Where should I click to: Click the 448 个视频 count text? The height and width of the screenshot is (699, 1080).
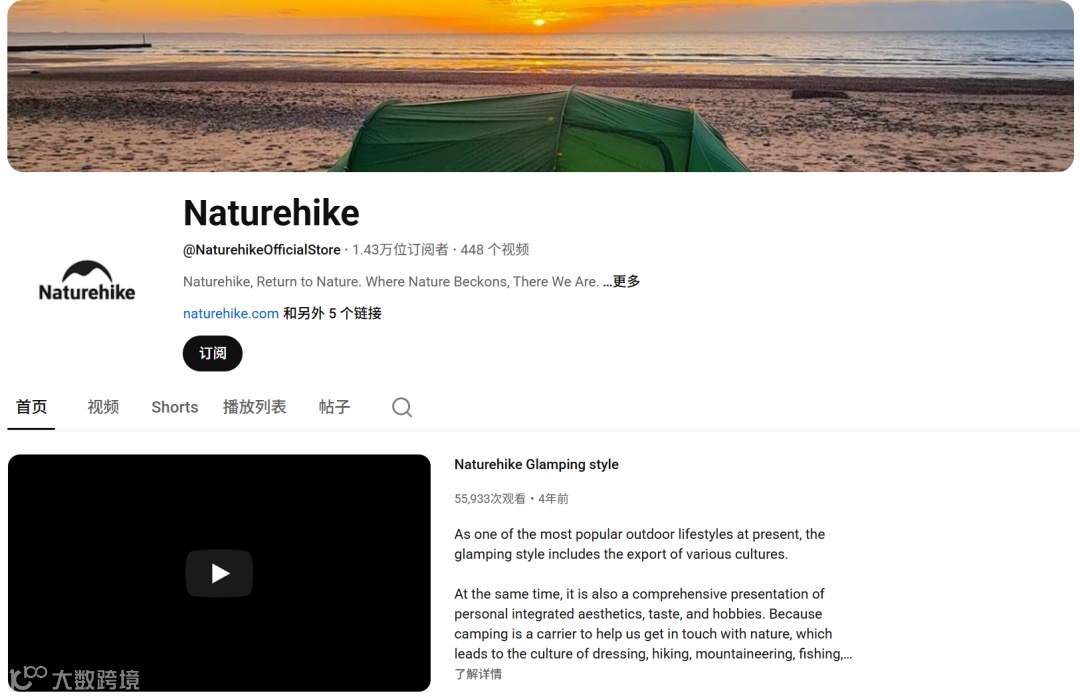tap(495, 249)
